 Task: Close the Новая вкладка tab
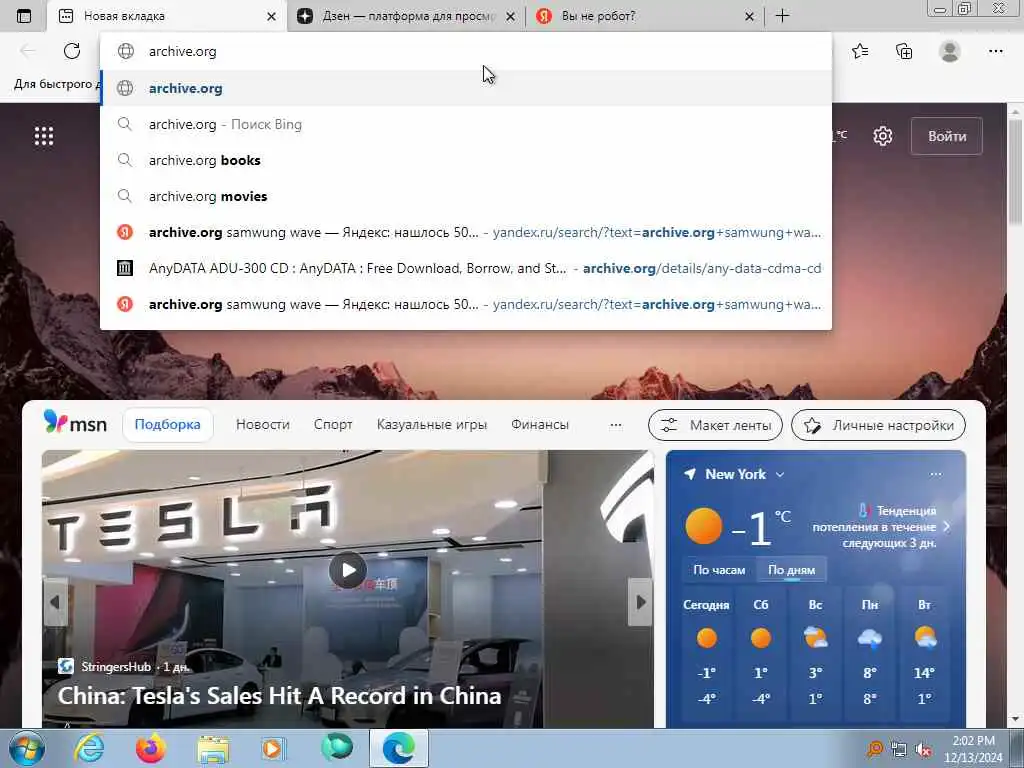click(272, 16)
